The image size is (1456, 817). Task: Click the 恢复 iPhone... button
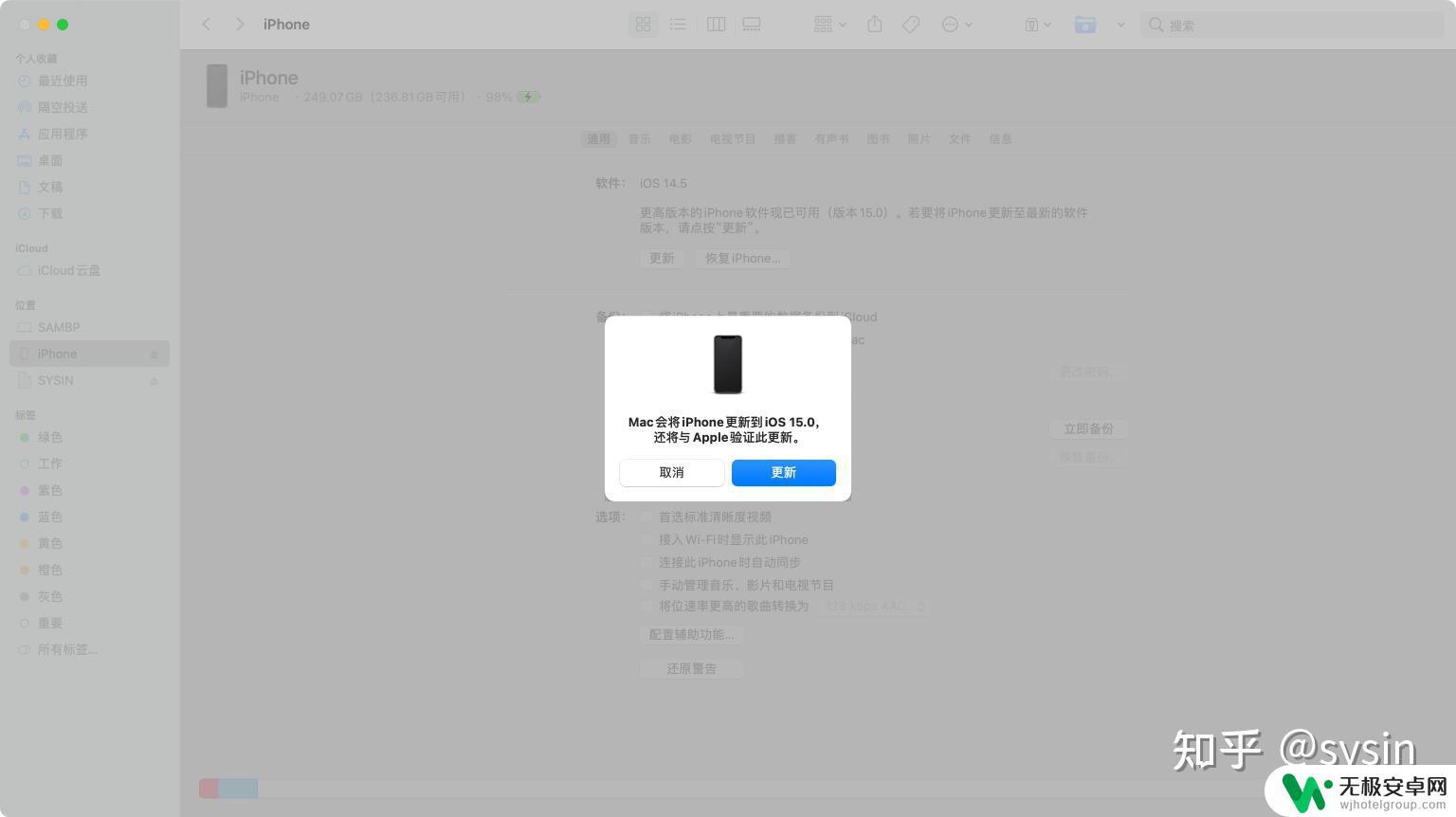pos(743,258)
